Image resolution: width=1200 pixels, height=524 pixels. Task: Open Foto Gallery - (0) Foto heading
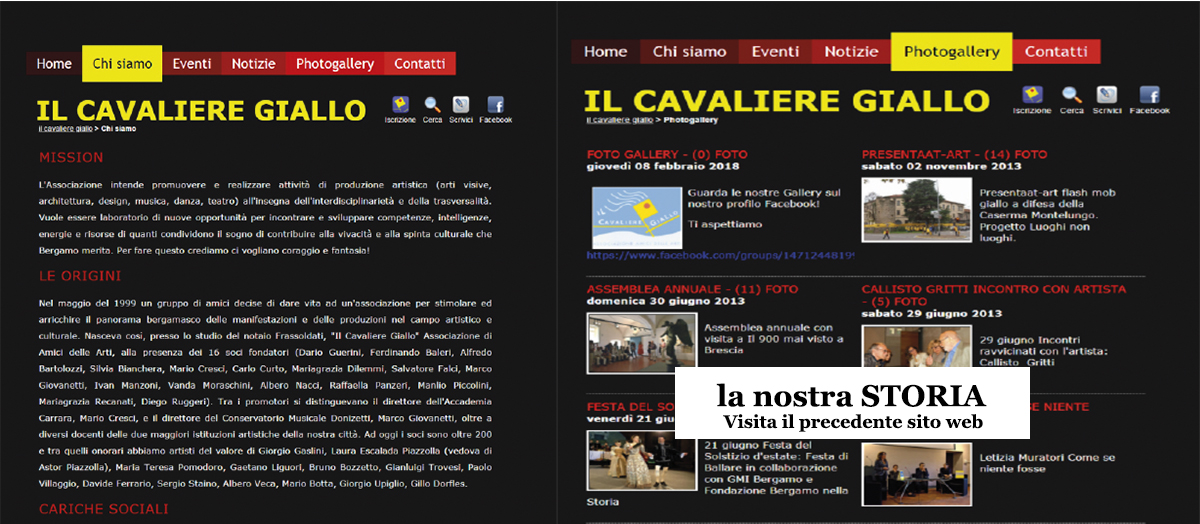[x=667, y=155]
